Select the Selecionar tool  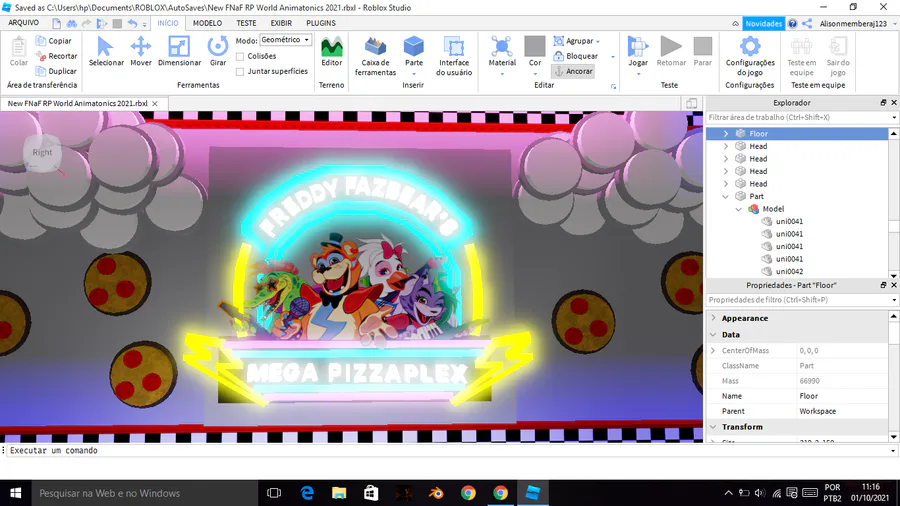click(x=106, y=51)
